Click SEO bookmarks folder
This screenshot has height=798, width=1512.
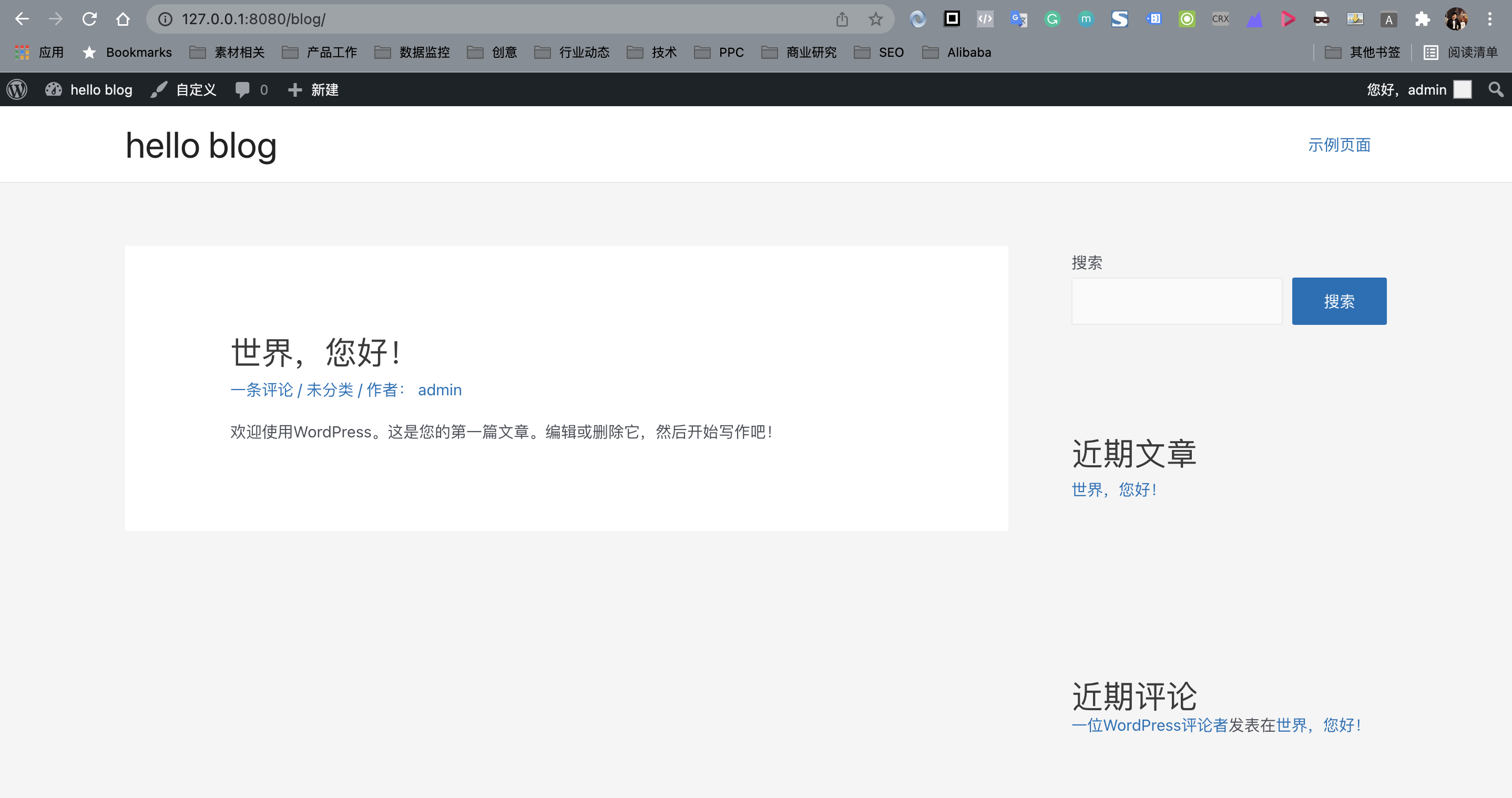click(877, 52)
